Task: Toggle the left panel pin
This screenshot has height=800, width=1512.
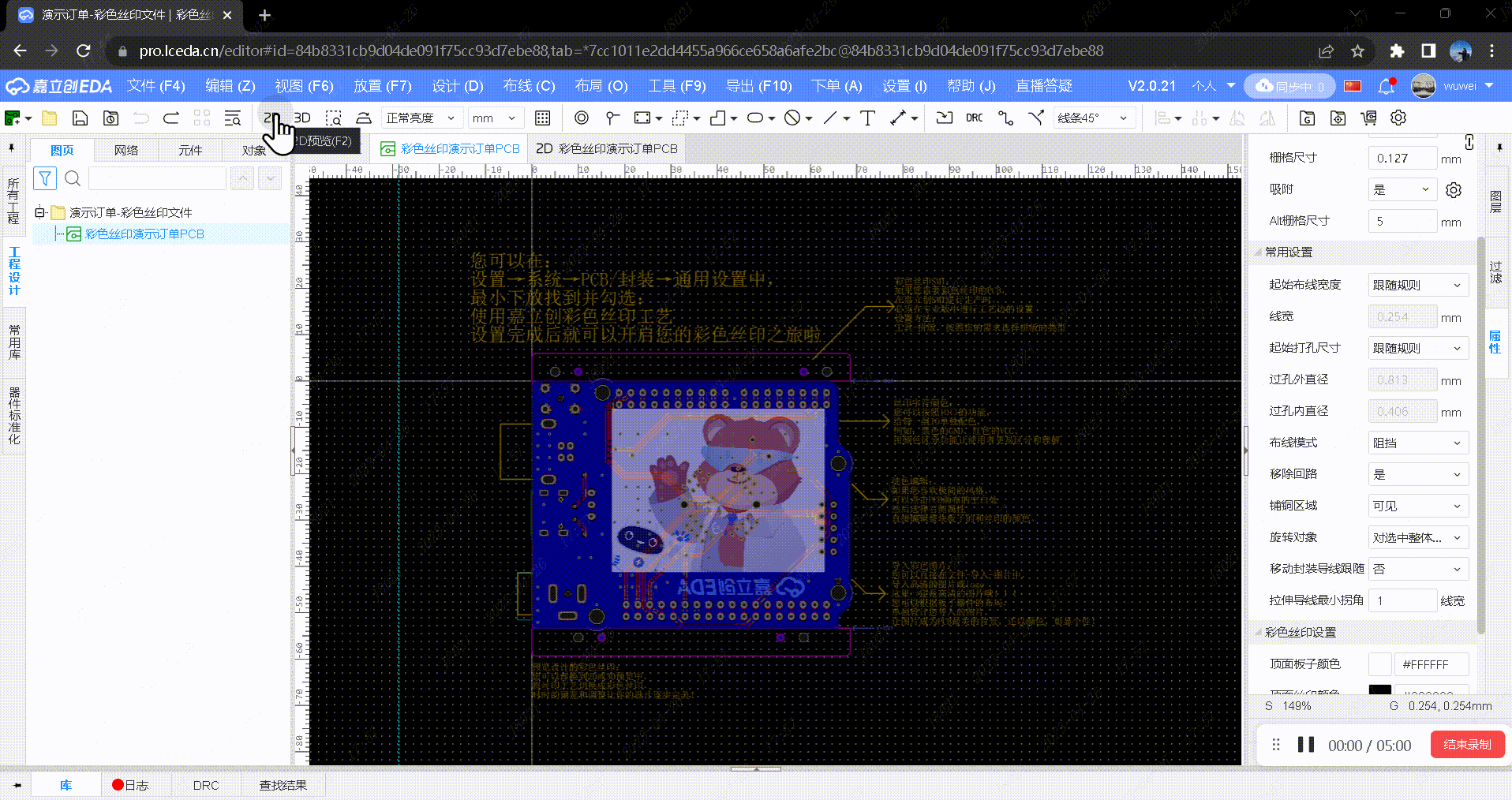Action: (x=11, y=148)
